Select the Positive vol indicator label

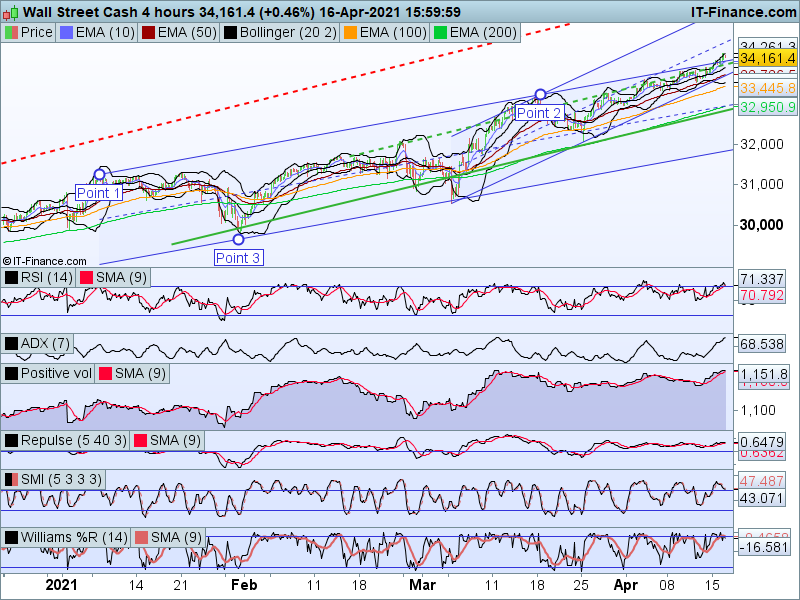click(56, 373)
